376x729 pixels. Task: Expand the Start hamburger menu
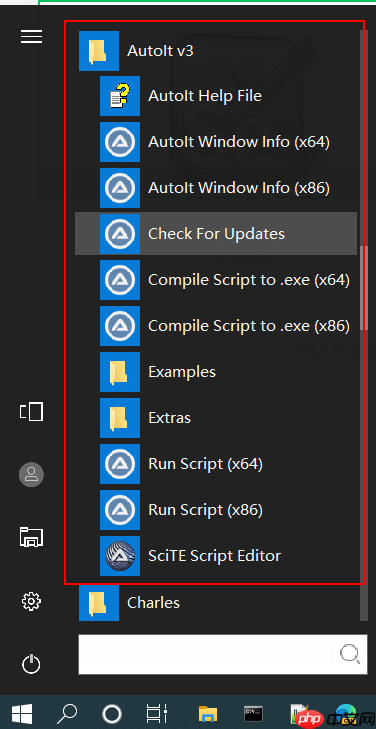32,36
